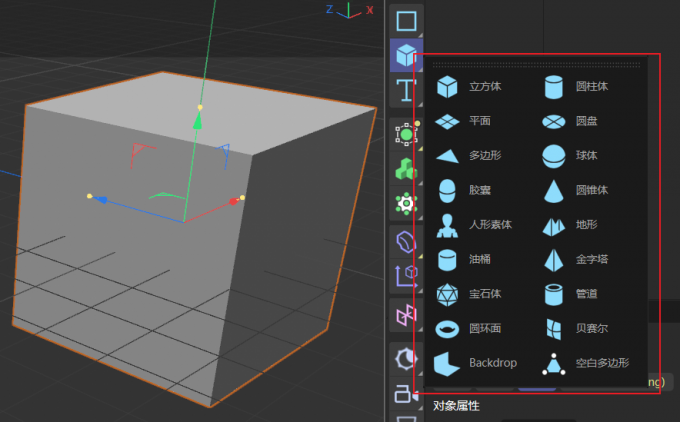The height and width of the screenshot is (422, 680).
Task: Open the purple bend deformer tool
Action: [406, 242]
